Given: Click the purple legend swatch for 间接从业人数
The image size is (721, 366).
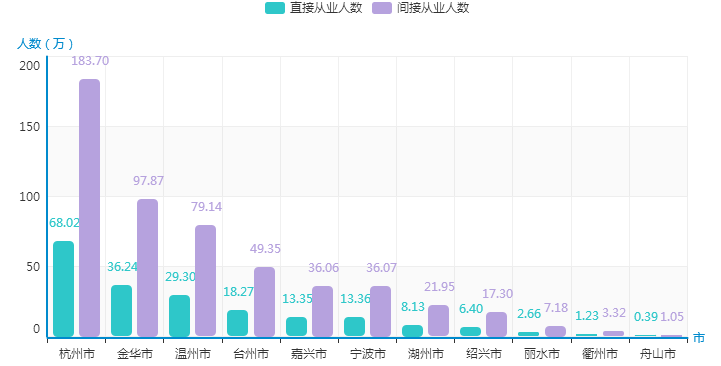Looking at the screenshot, I should coord(382,8).
